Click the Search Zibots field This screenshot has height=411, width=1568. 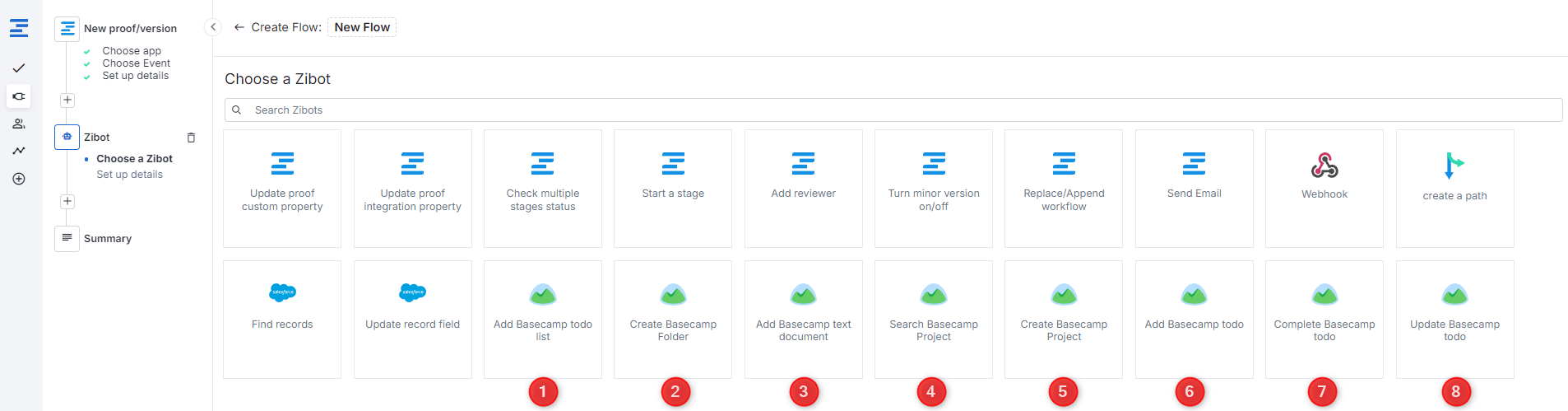coord(893,110)
